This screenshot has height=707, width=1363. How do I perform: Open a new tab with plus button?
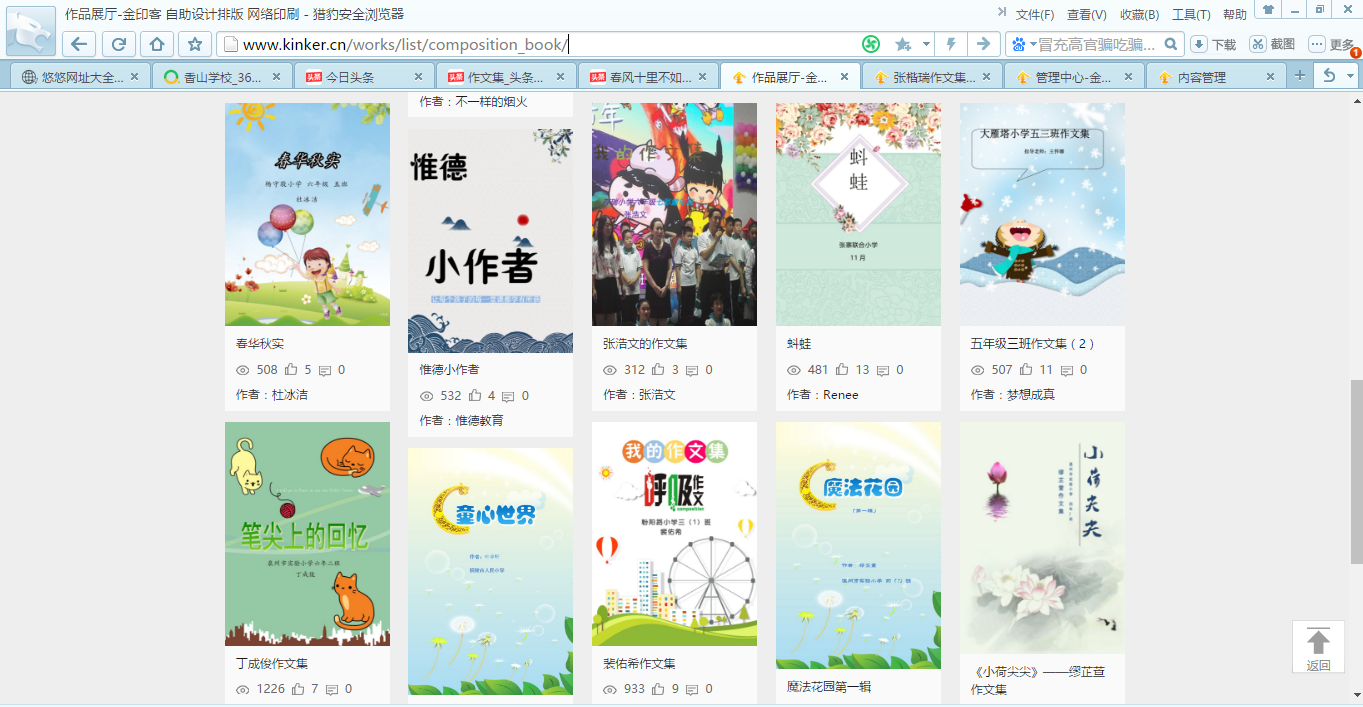[x=1300, y=75]
